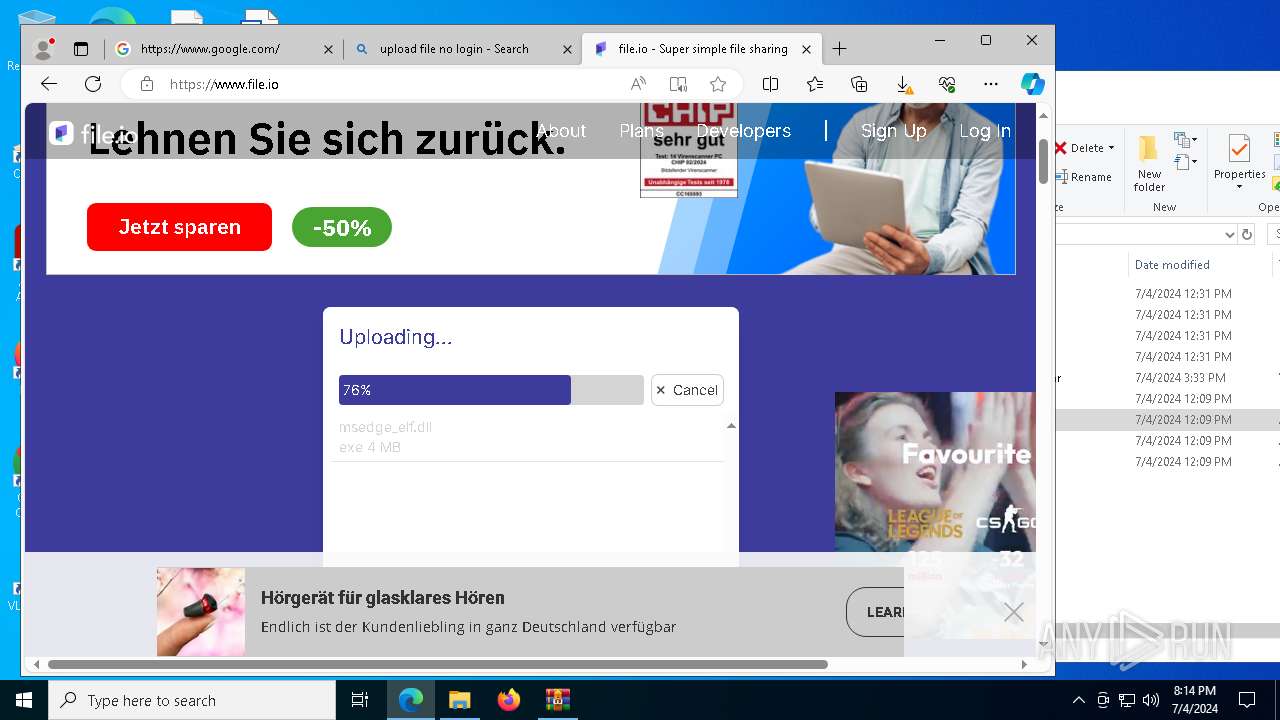Expand New item dropdown in Explorer
This screenshot has height=720, width=1280.
1186,140
